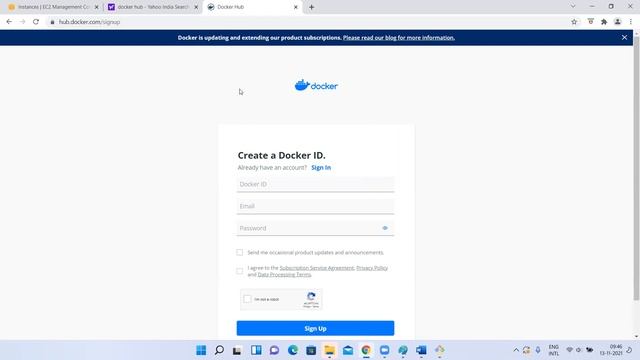Viewport: 640px width, 360px height.
Task: Reload the Docker Hub page
Action: (x=36, y=22)
